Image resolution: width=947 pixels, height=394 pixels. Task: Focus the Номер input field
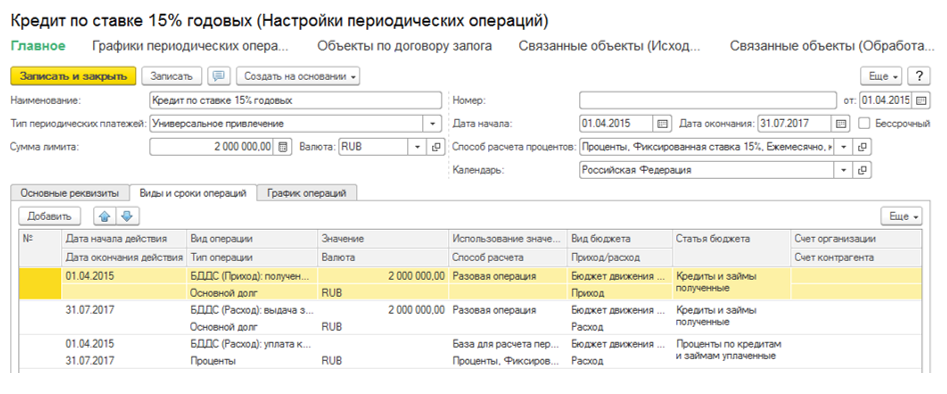click(x=708, y=100)
